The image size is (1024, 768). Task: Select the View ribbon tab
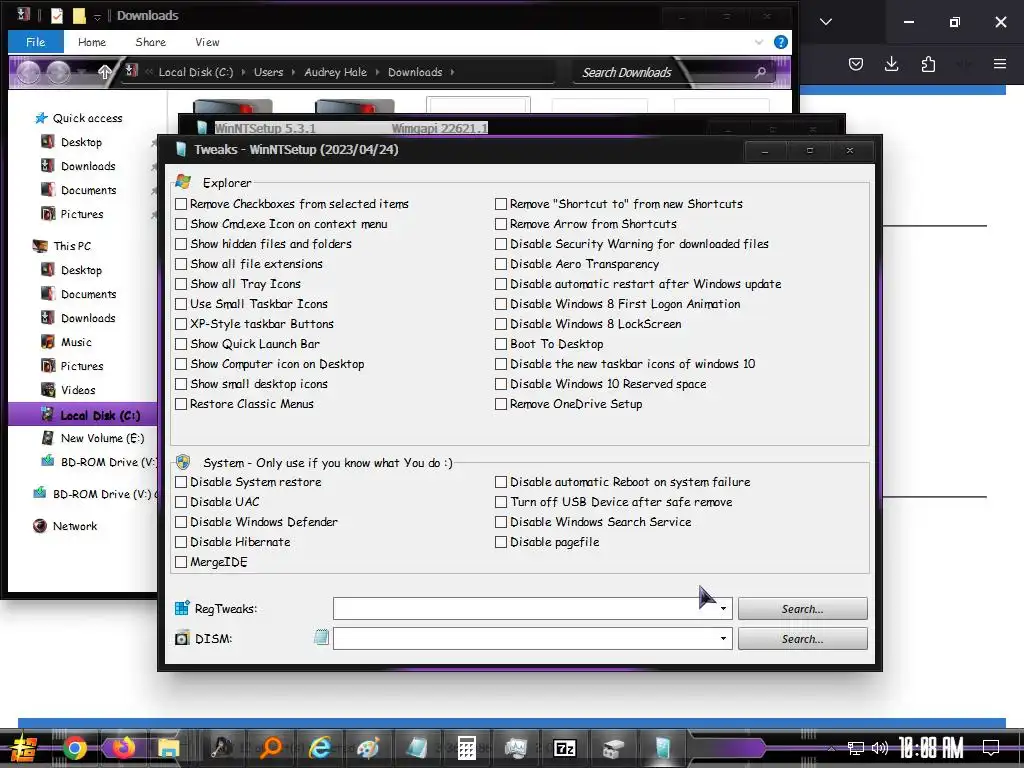pyautogui.click(x=207, y=42)
